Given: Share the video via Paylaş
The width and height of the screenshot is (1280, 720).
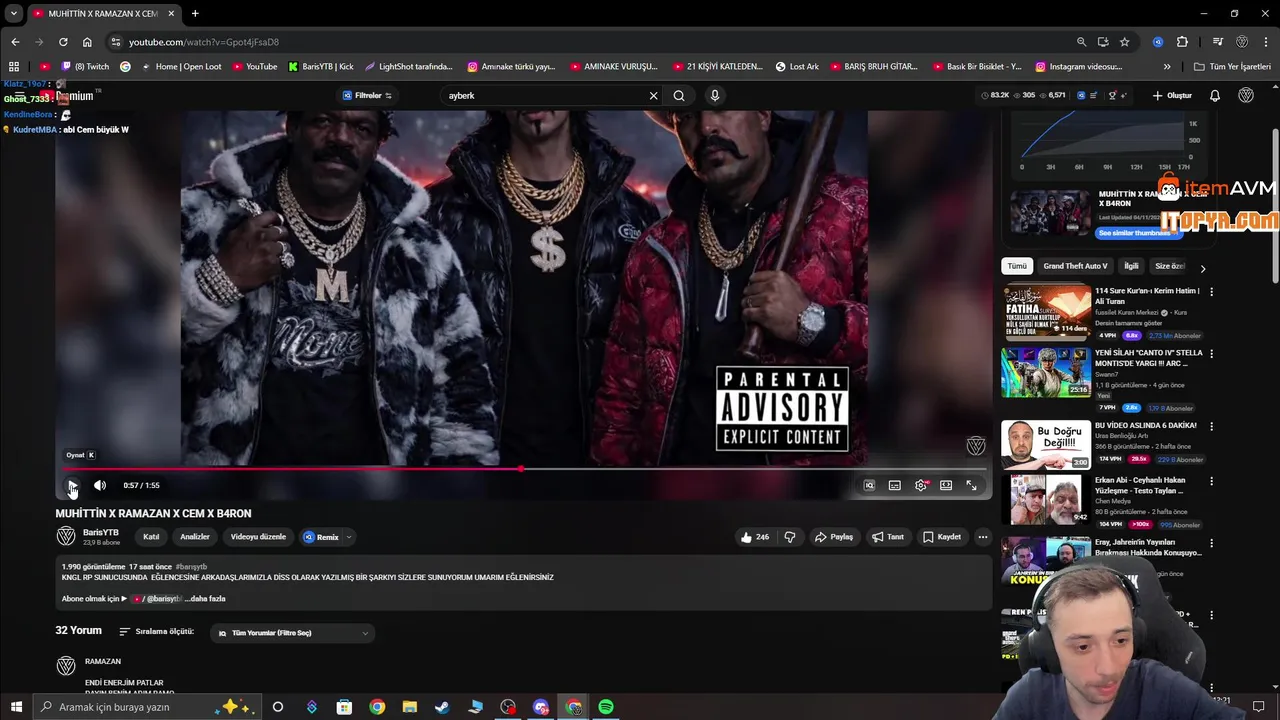Looking at the screenshot, I should (x=834, y=537).
